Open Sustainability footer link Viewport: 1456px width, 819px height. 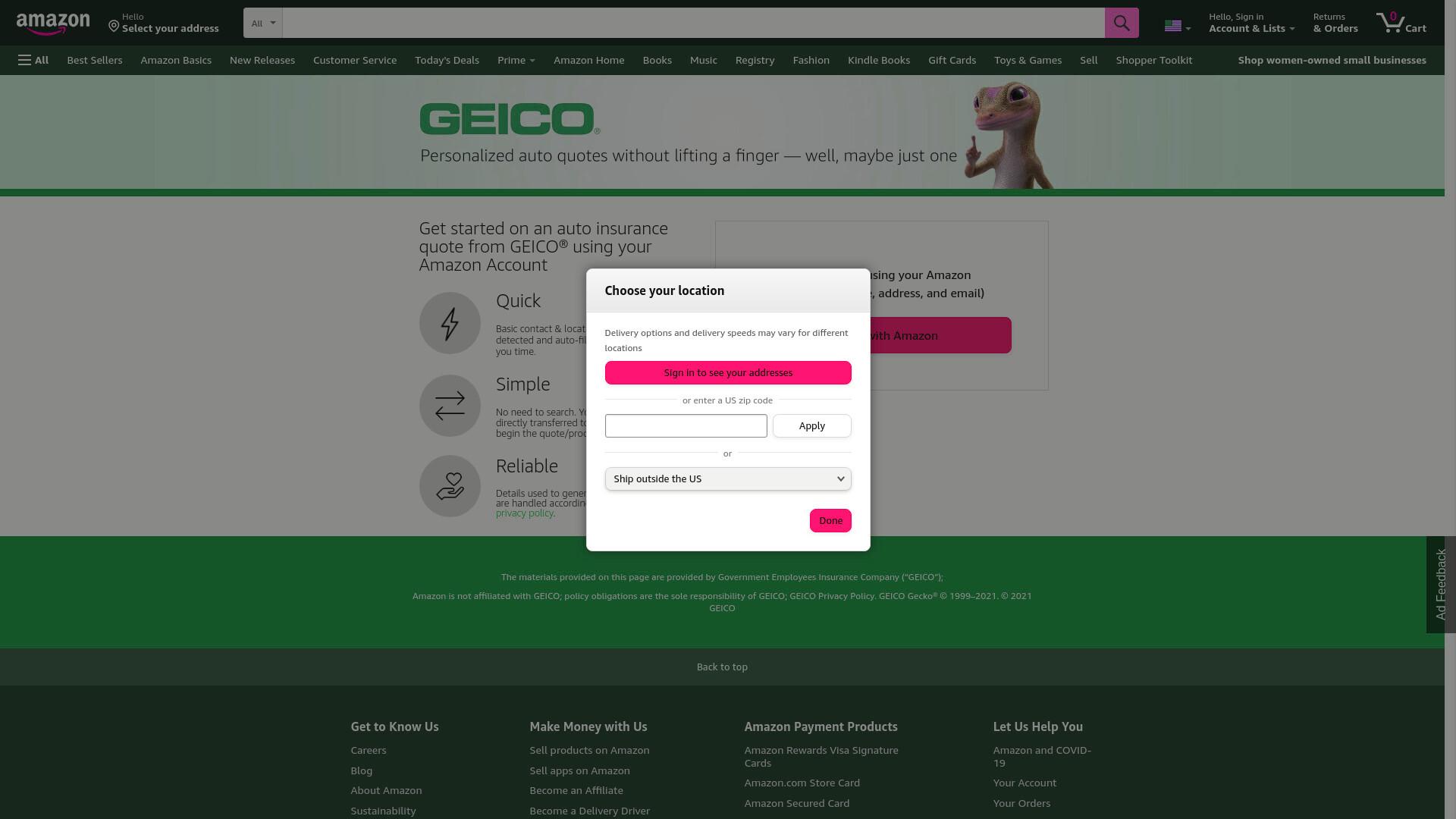383,811
